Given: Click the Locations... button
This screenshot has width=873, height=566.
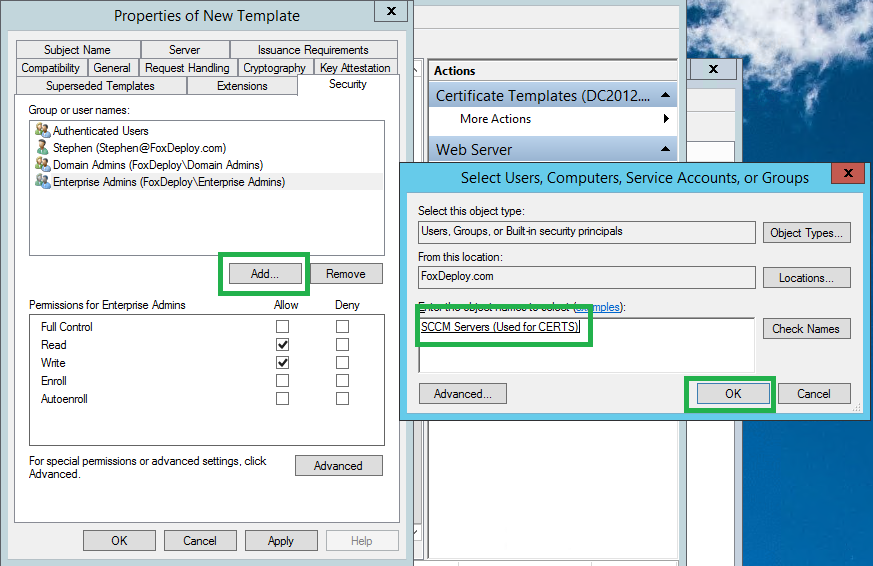Looking at the screenshot, I should tap(806, 278).
